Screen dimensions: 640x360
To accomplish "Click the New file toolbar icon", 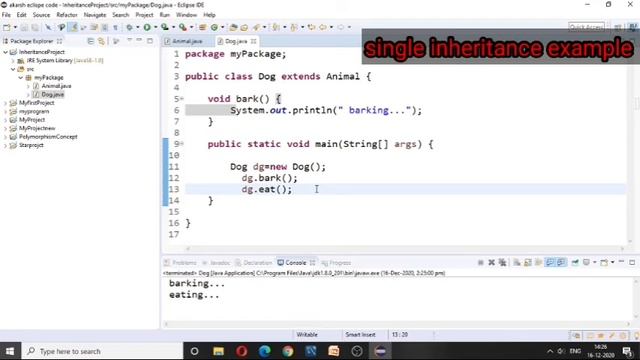I will tap(7, 27).
